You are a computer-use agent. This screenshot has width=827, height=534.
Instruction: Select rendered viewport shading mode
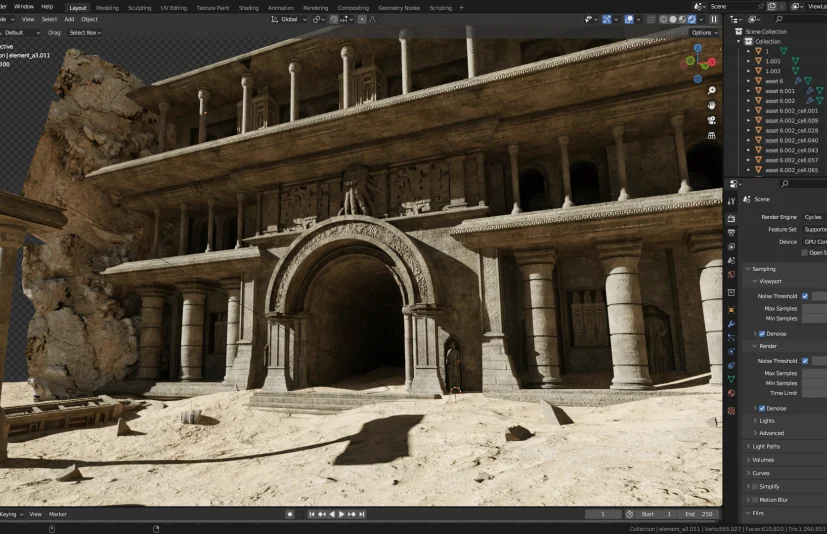pos(691,19)
